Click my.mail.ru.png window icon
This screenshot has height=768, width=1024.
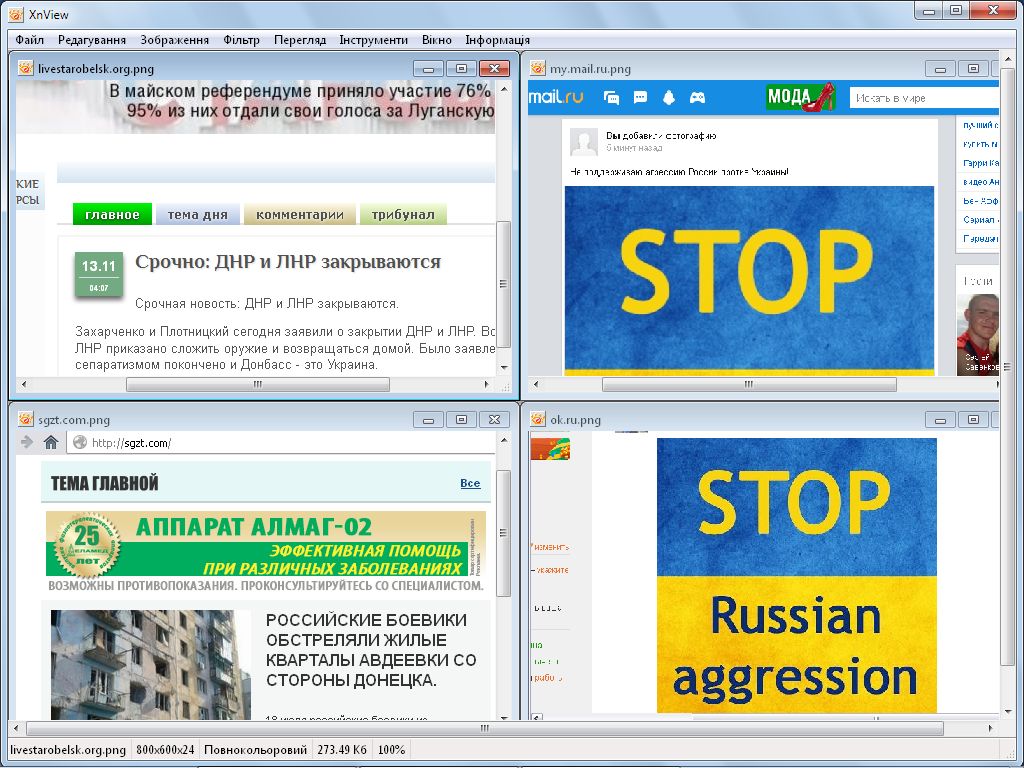[537, 68]
